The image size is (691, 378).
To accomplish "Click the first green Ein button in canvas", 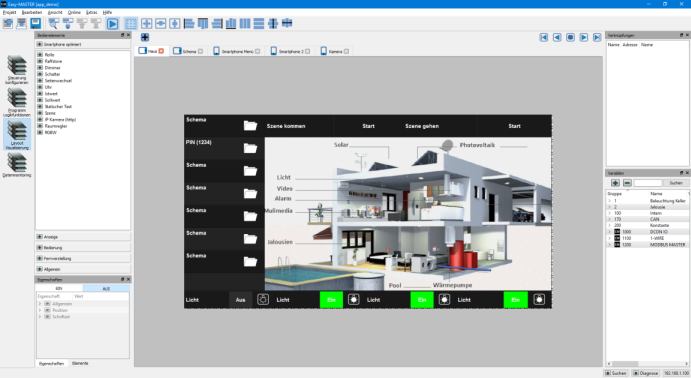I will click(331, 300).
